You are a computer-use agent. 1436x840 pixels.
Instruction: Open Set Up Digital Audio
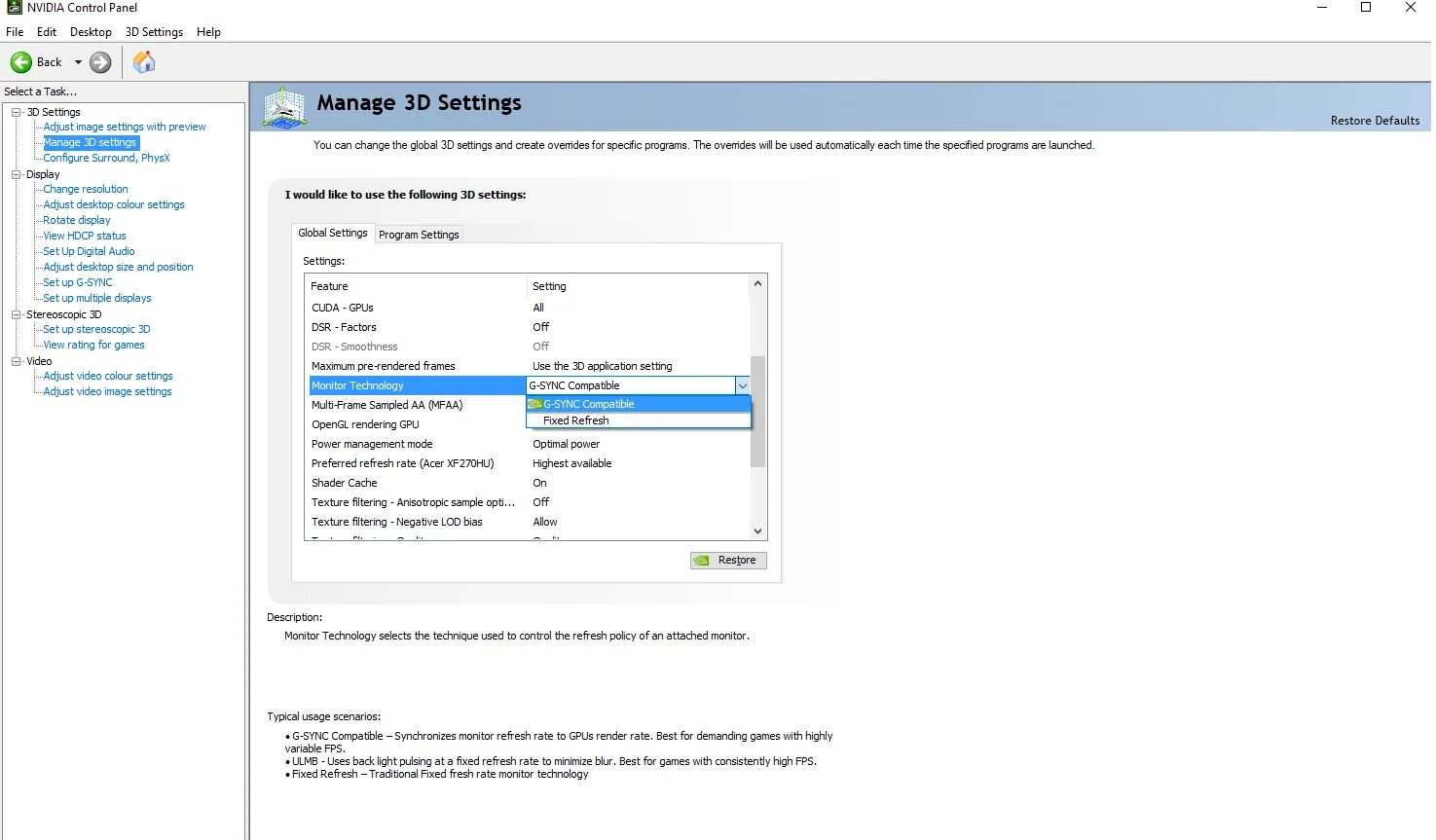click(89, 251)
